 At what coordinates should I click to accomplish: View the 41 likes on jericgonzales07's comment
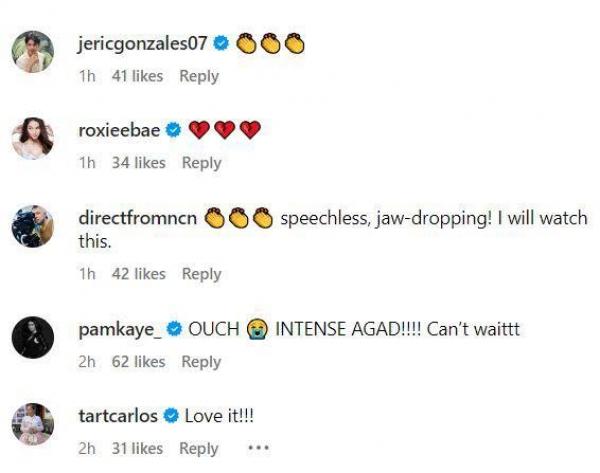point(137,76)
